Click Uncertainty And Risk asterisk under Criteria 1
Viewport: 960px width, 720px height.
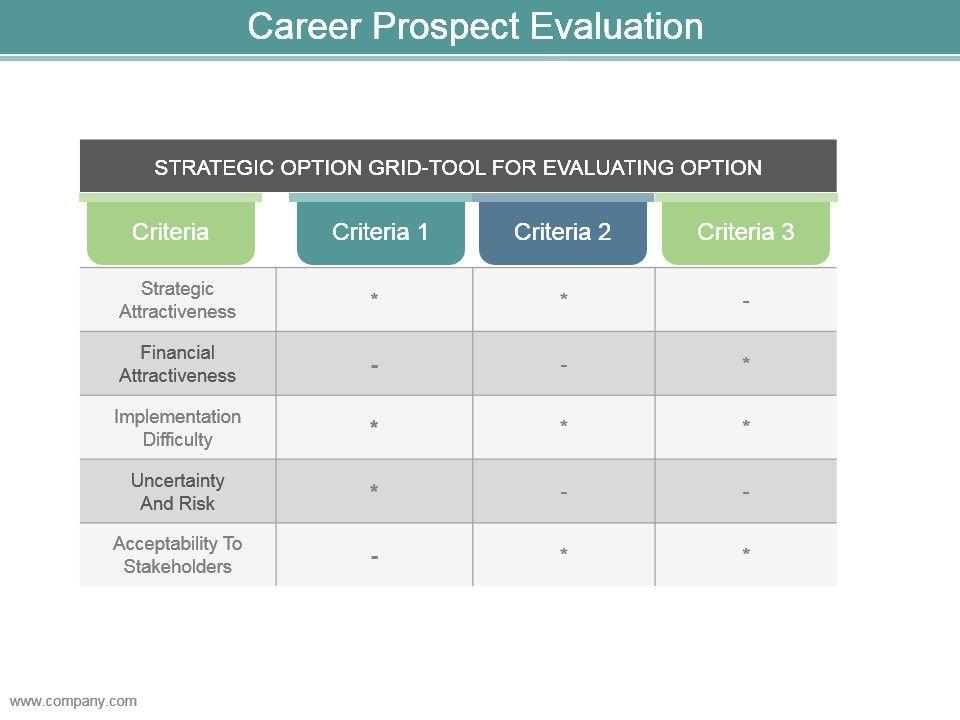point(374,491)
